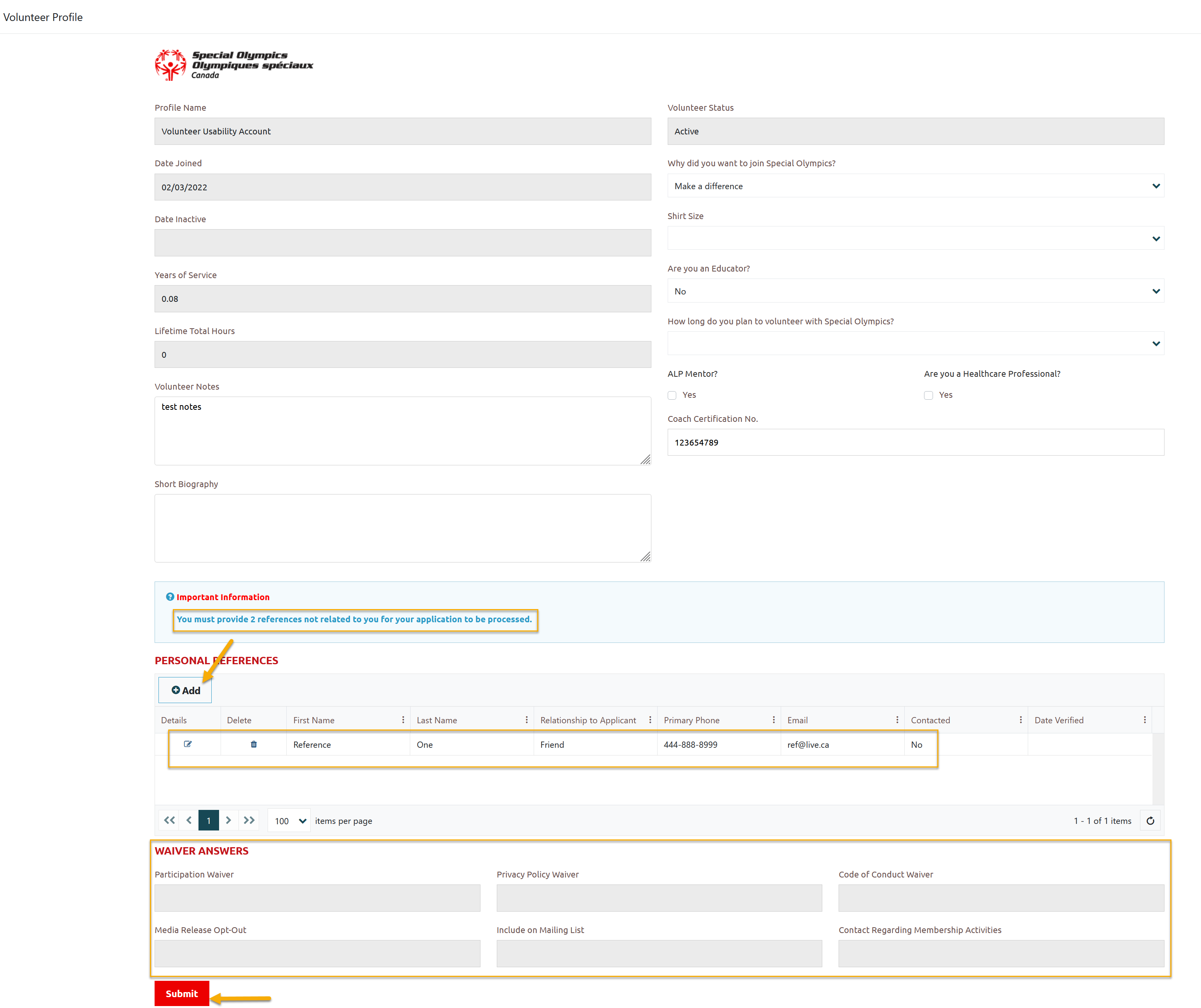Screen dimensions: 1201x1008
Task: Click the Years of Service field
Action: pos(403,299)
